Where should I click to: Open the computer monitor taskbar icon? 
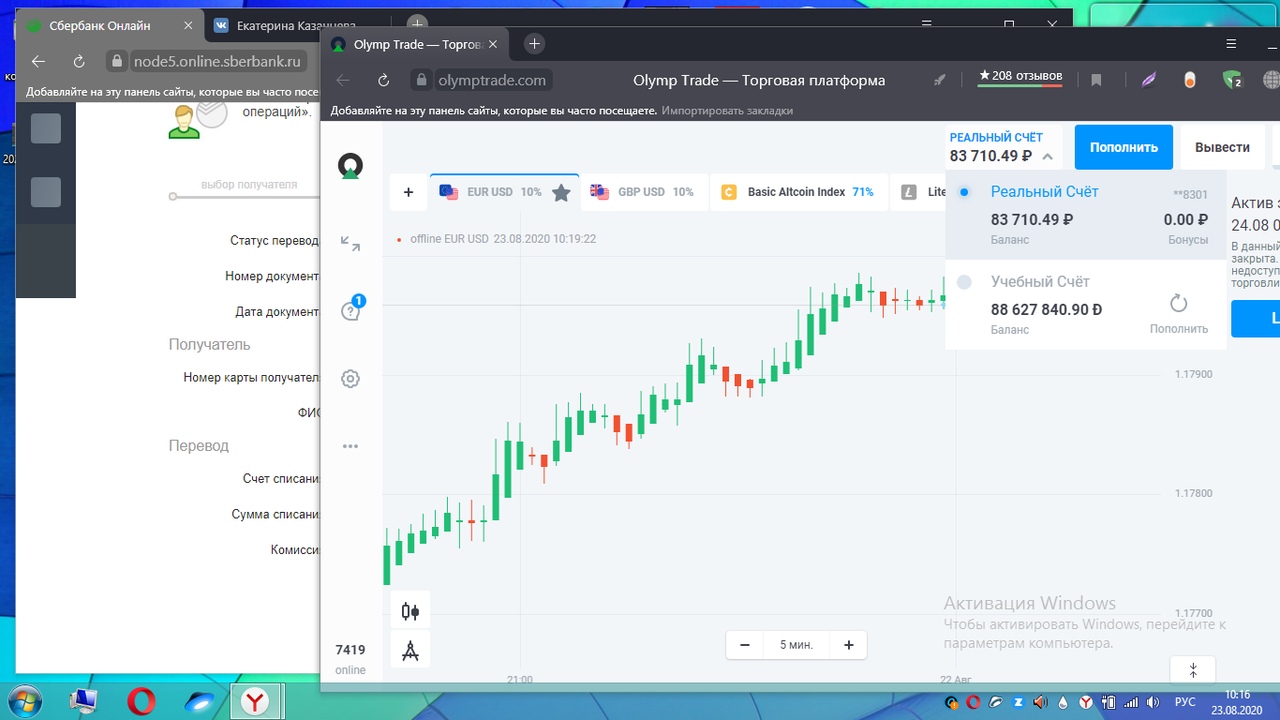click(84, 702)
